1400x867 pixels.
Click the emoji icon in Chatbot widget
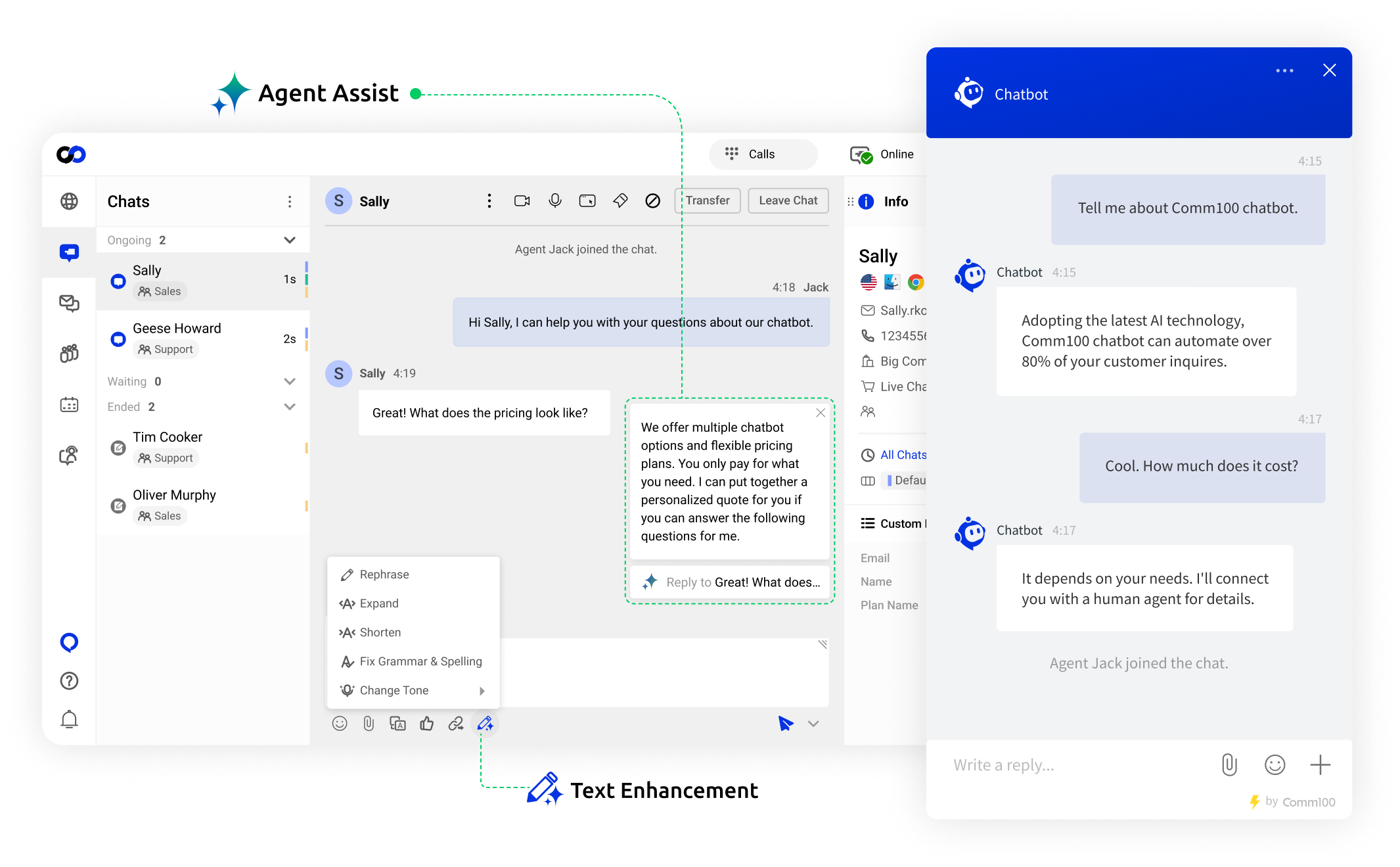point(1275,764)
